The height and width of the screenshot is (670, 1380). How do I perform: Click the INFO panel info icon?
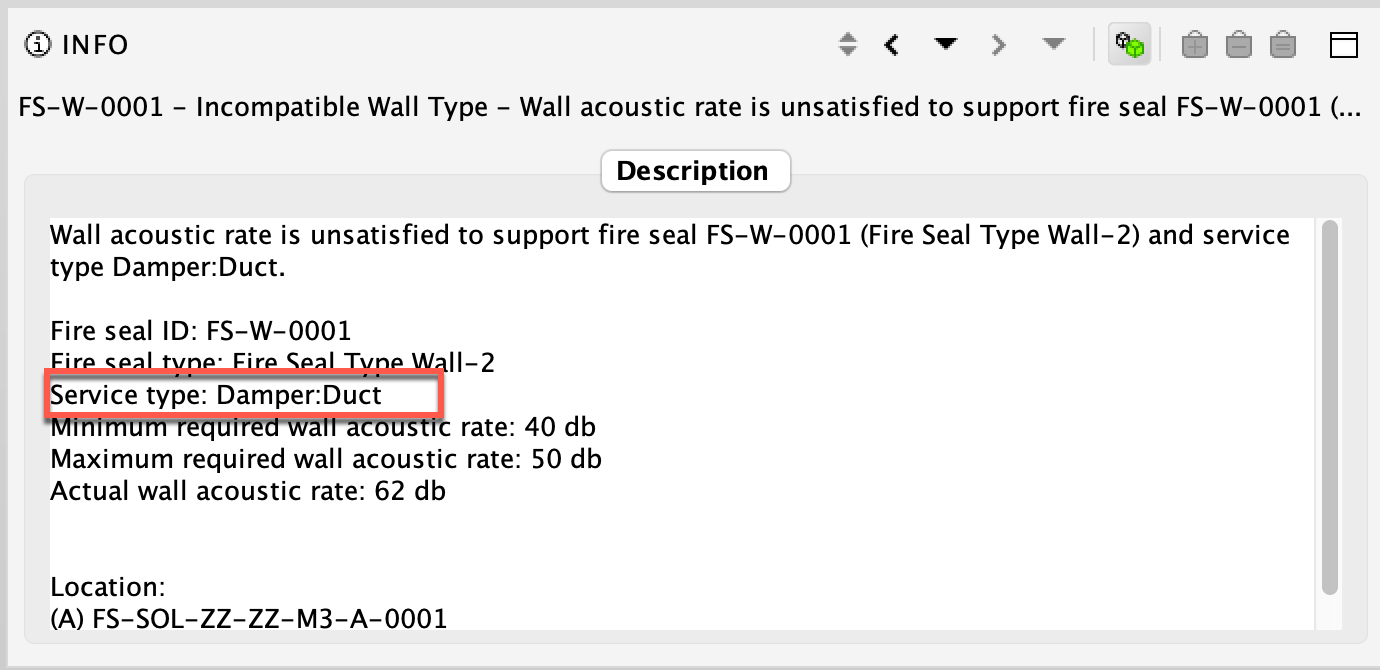[x=38, y=44]
